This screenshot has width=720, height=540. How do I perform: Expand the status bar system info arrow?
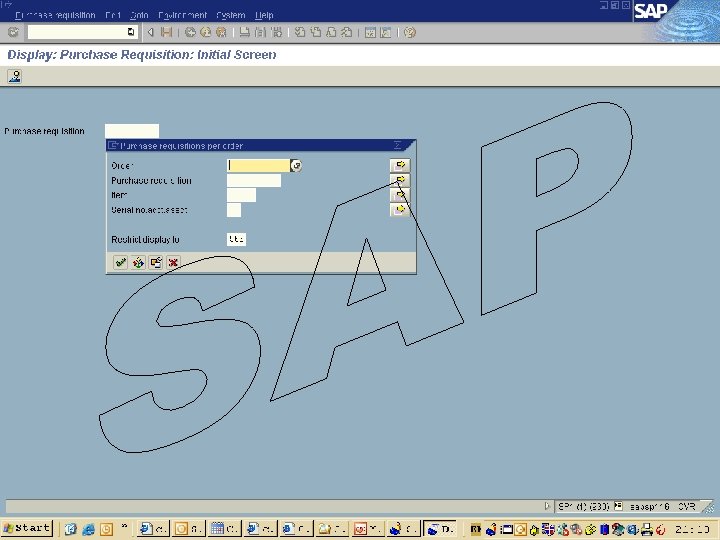click(547, 506)
